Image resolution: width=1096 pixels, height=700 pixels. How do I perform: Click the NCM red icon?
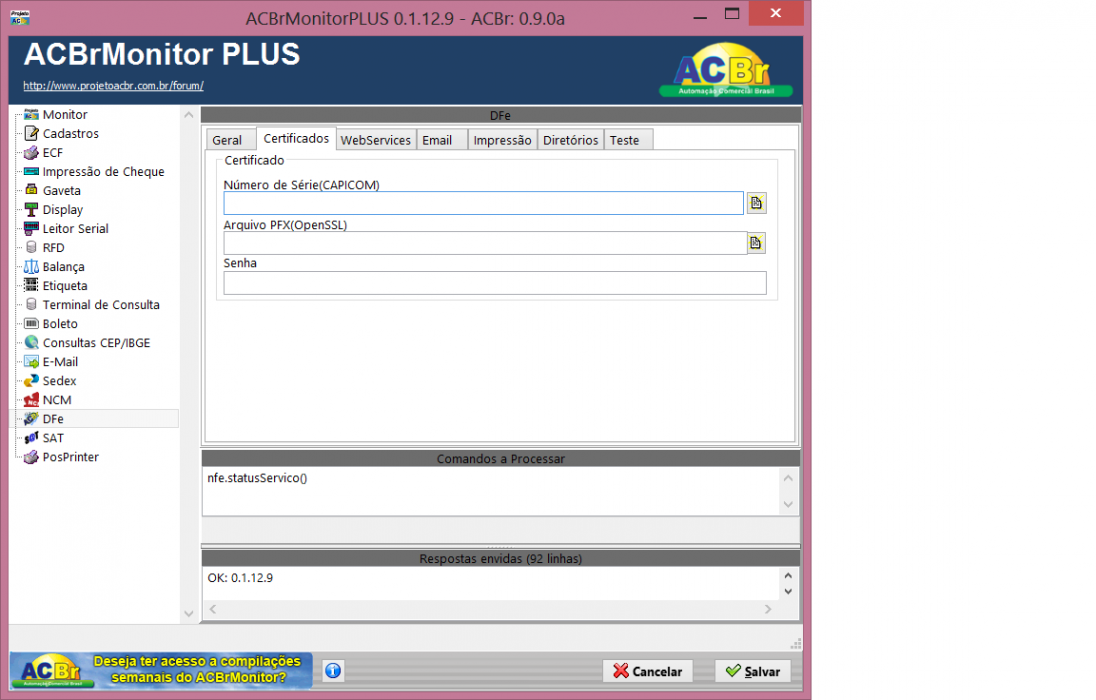click(x=31, y=399)
